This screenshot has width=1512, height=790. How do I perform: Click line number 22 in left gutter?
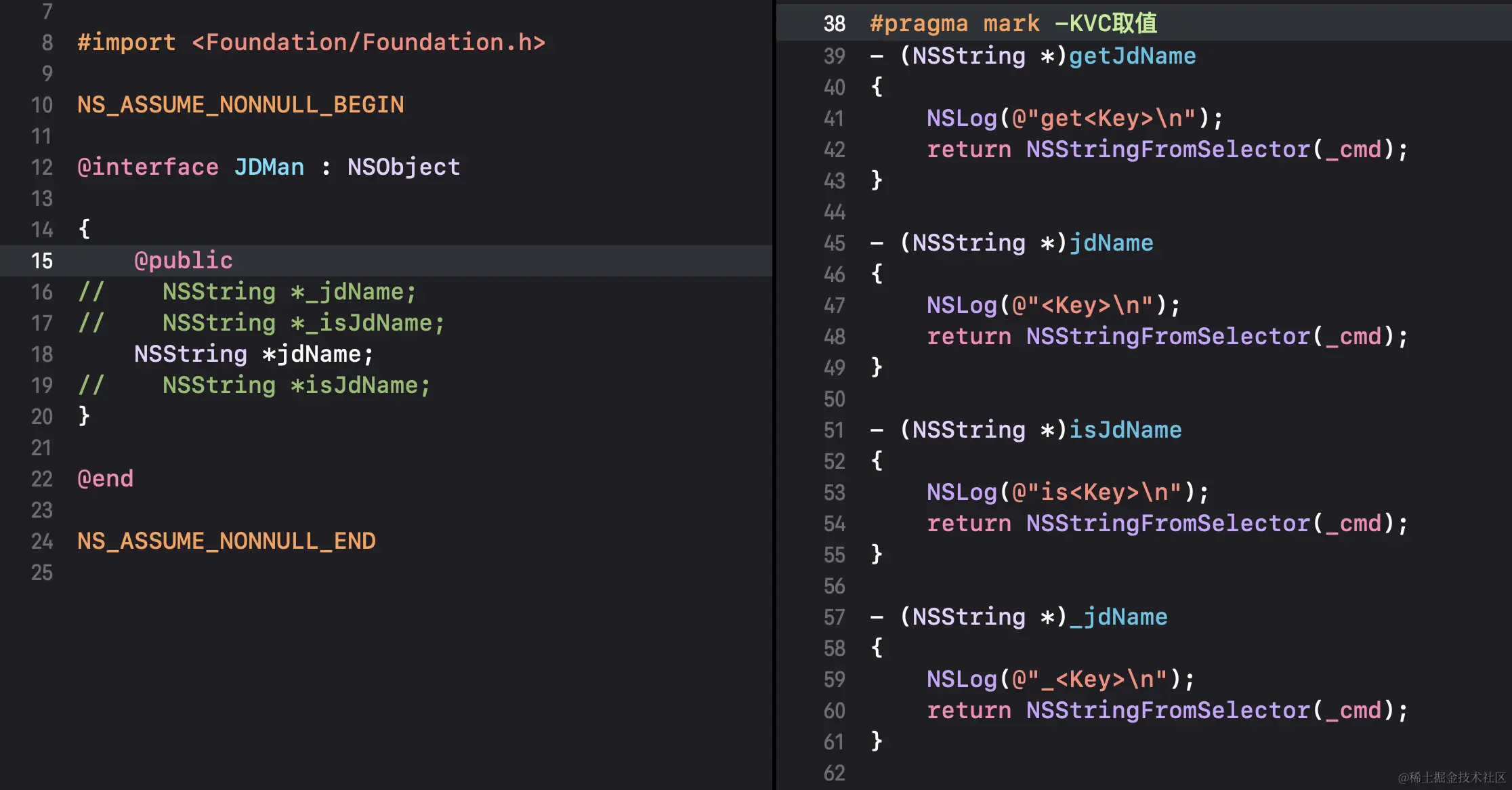tap(41, 479)
